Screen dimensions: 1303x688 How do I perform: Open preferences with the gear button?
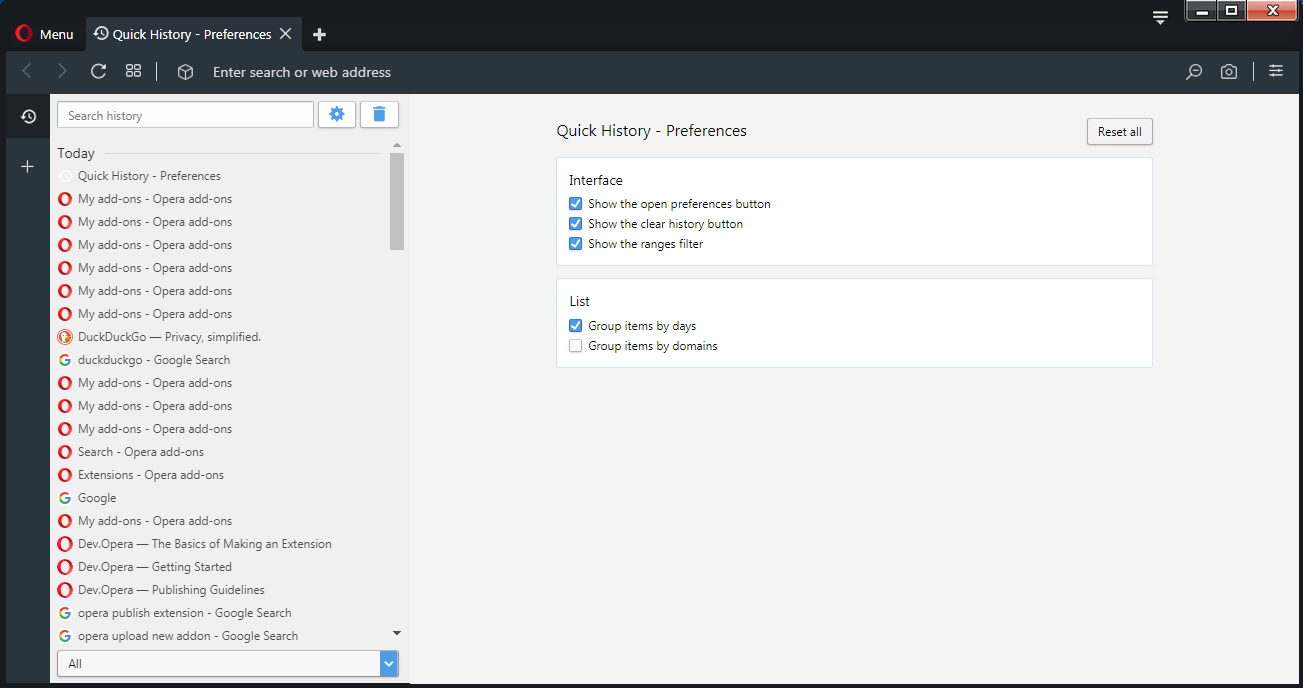(337, 115)
